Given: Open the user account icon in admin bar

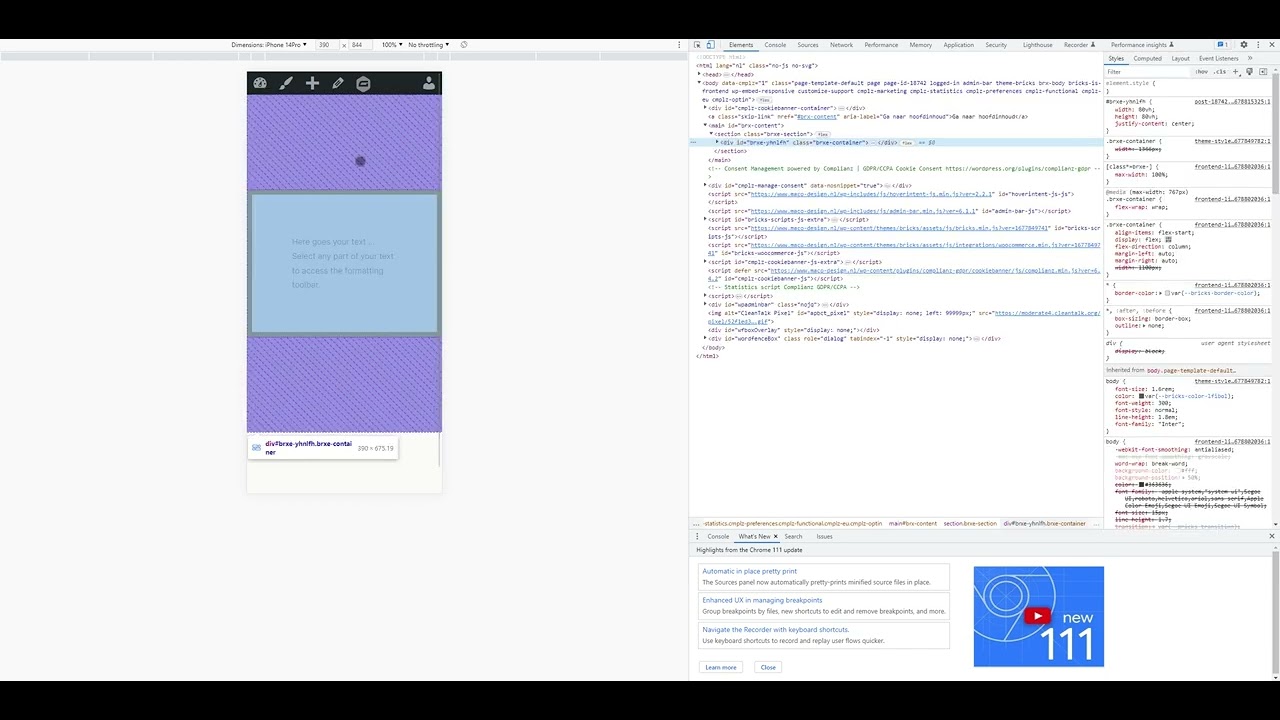Looking at the screenshot, I should click(429, 84).
